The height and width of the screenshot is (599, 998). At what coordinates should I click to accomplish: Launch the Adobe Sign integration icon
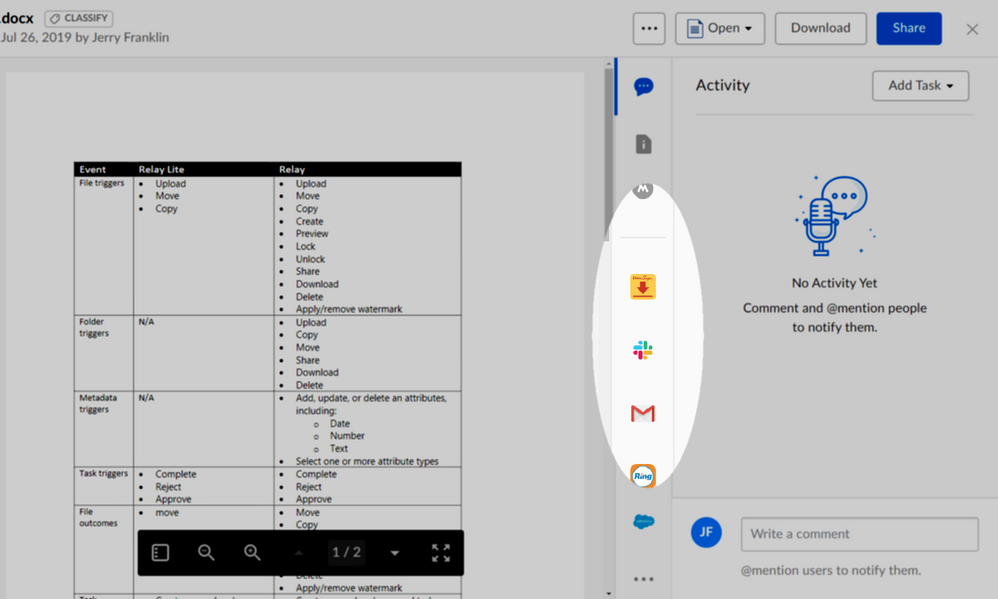click(x=643, y=287)
